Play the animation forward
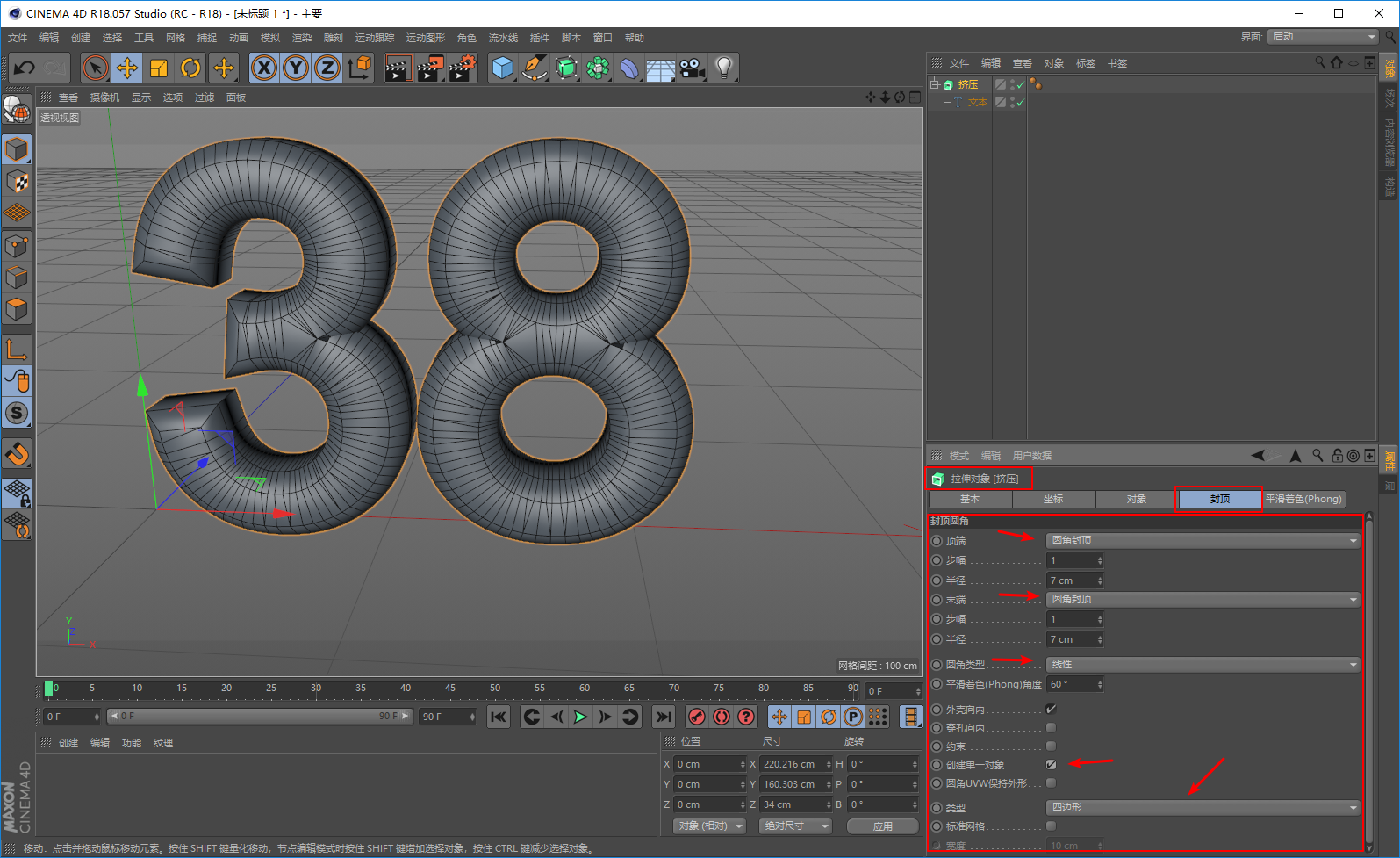Viewport: 1400px width, 858px height. tap(580, 717)
